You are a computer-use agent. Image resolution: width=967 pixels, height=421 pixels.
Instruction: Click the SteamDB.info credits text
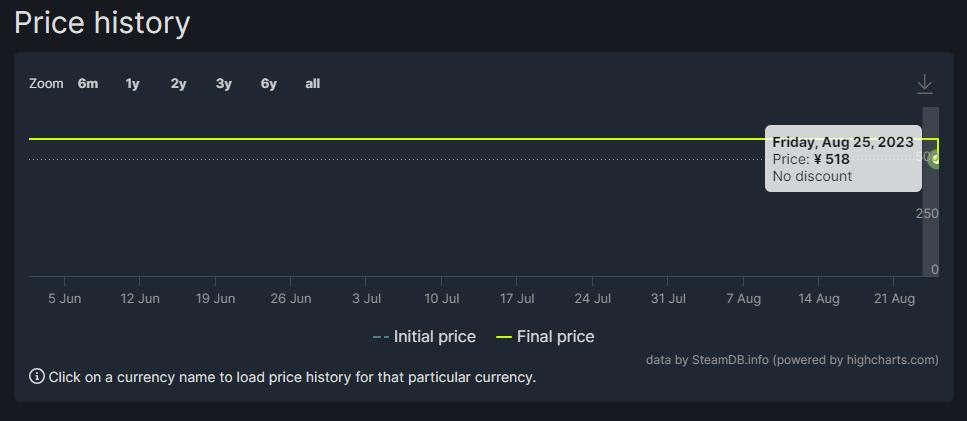[792, 360]
